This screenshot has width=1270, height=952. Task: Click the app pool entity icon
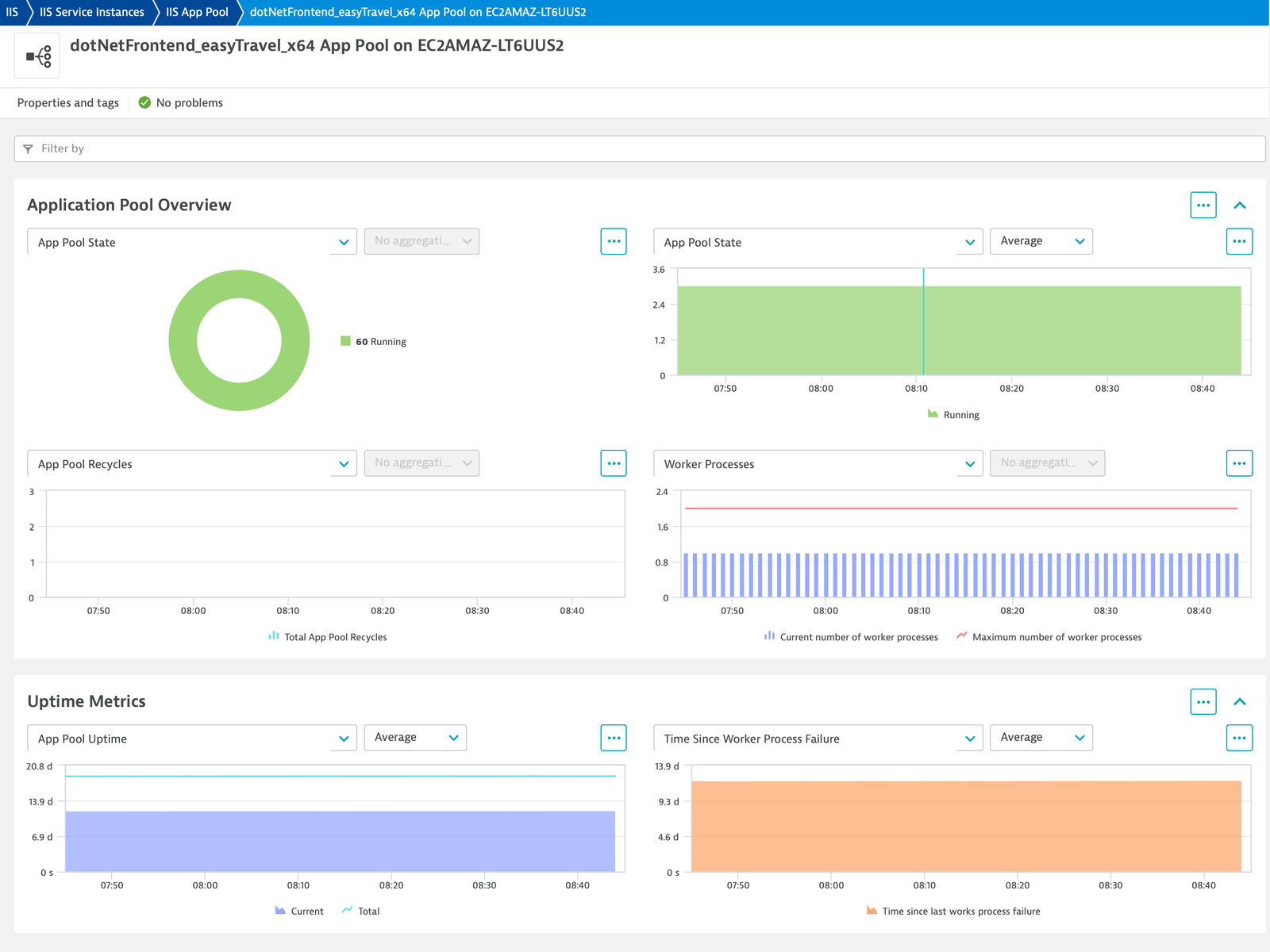coord(37,56)
